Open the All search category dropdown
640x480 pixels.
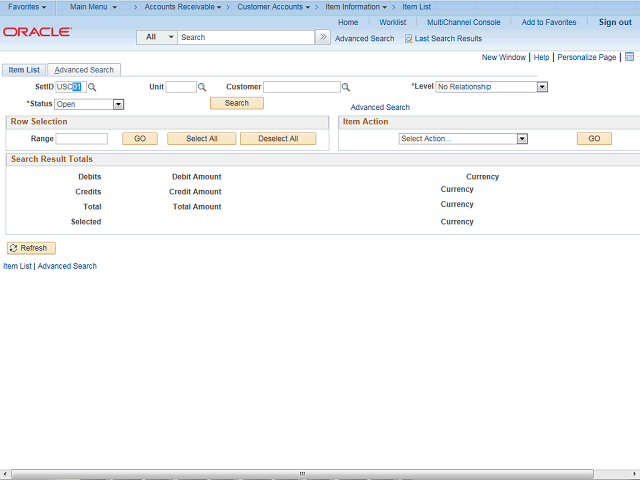click(157, 37)
